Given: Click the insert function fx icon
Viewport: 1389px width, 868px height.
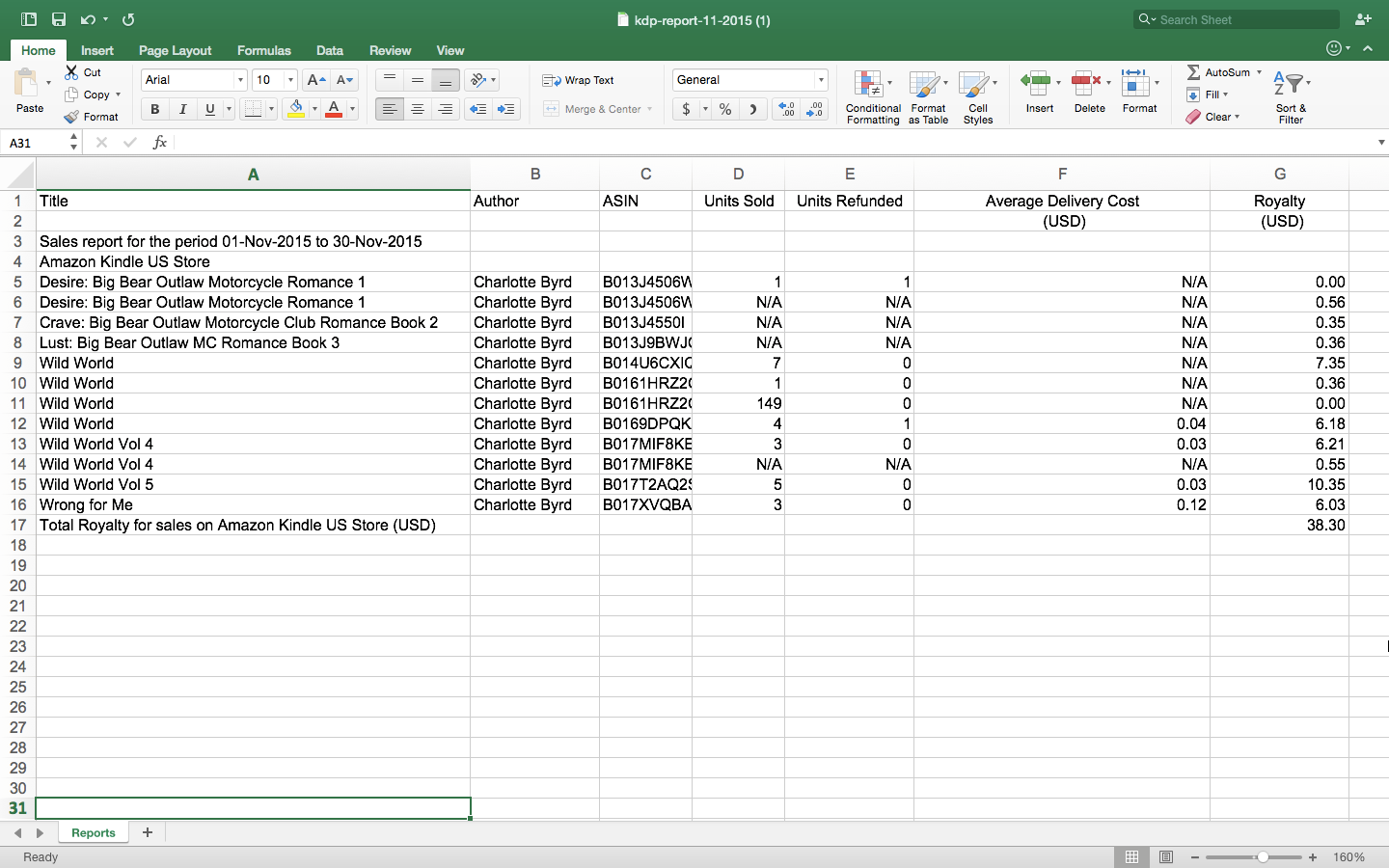Looking at the screenshot, I should tap(160, 142).
